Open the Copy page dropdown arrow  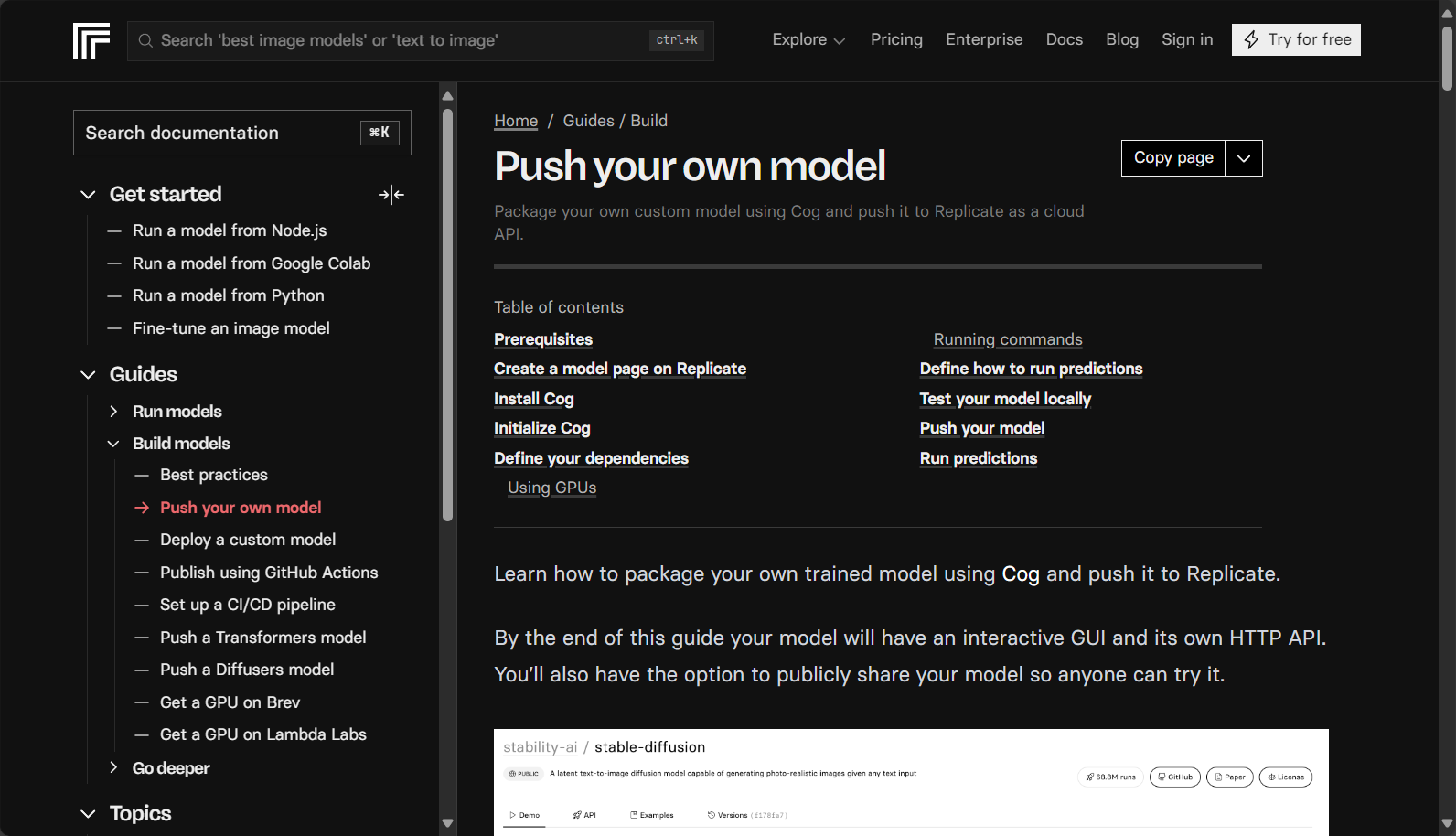pyautogui.click(x=1244, y=158)
